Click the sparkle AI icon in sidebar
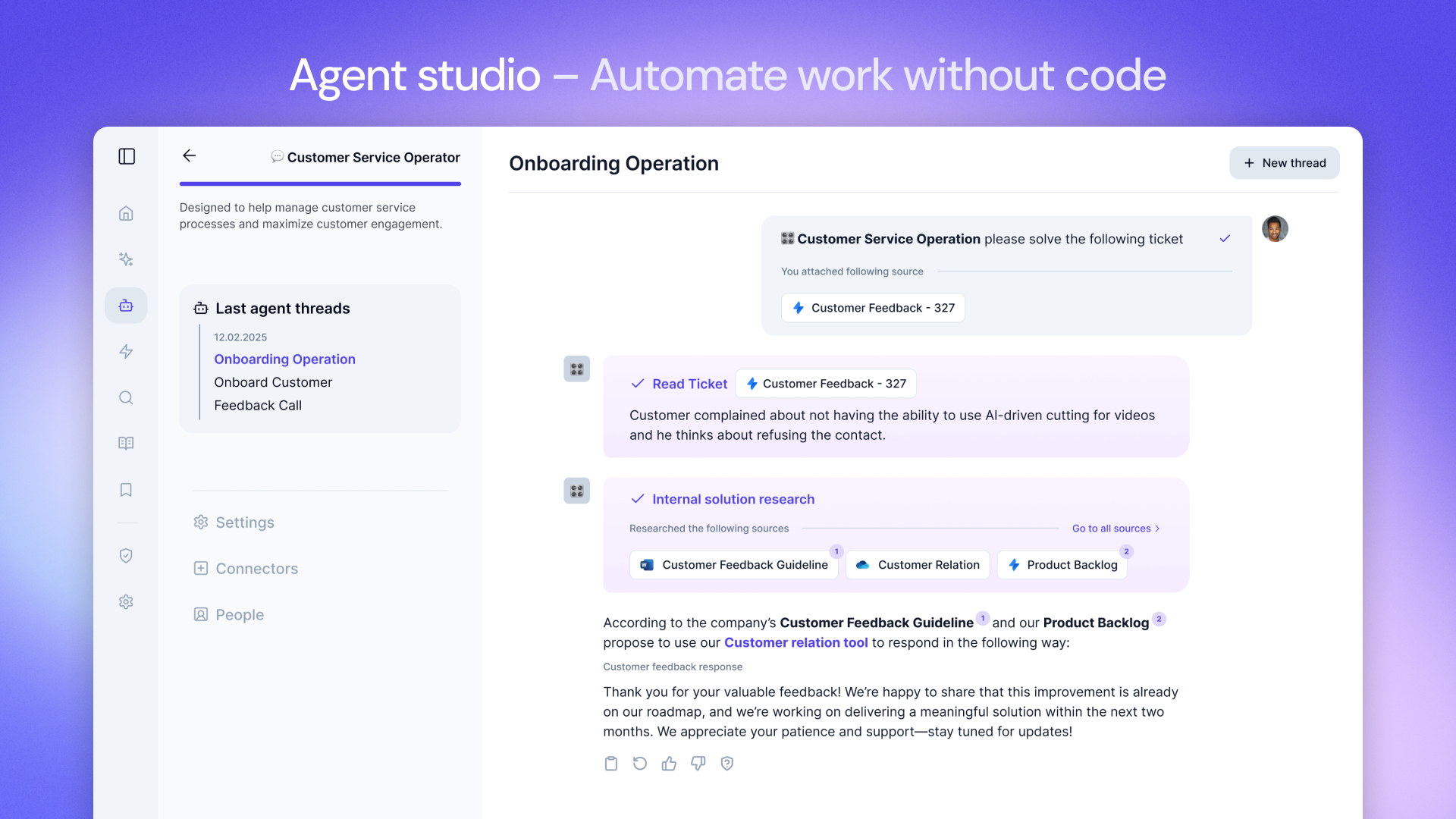Viewport: 1456px width, 819px height. point(126,259)
